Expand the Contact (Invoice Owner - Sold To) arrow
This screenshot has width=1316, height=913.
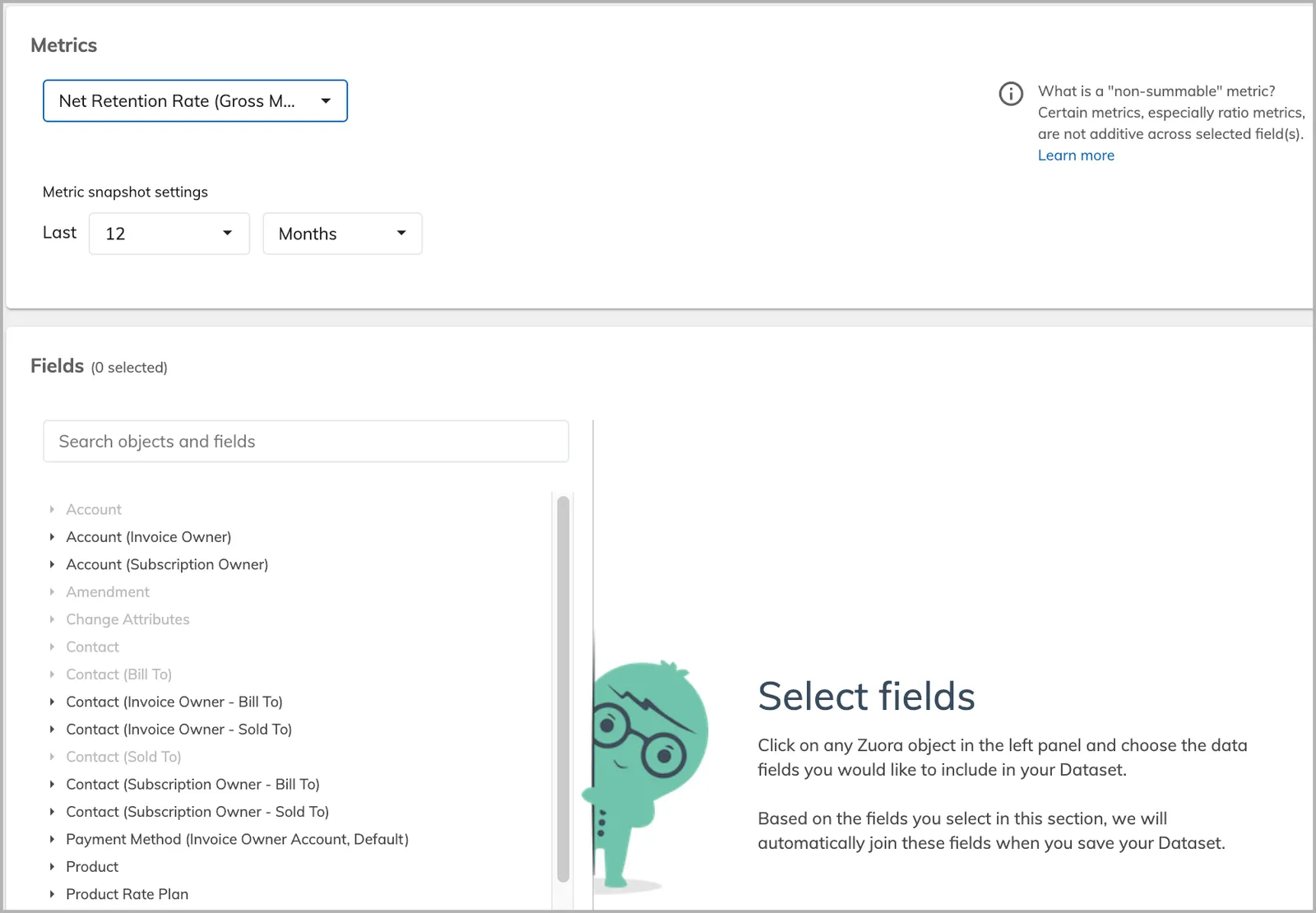click(52, 730)
